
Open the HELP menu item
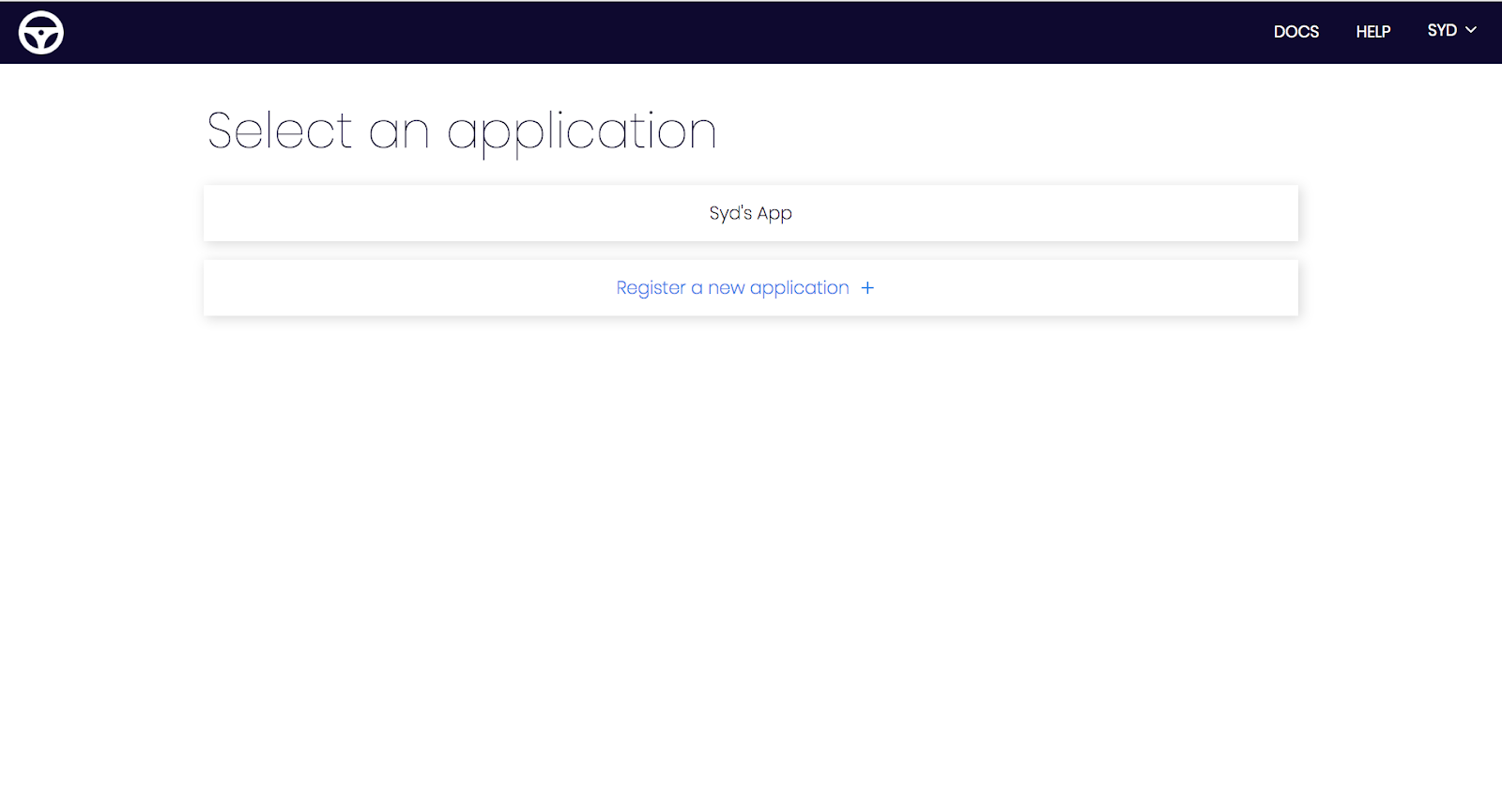[x=1372, y=32]
